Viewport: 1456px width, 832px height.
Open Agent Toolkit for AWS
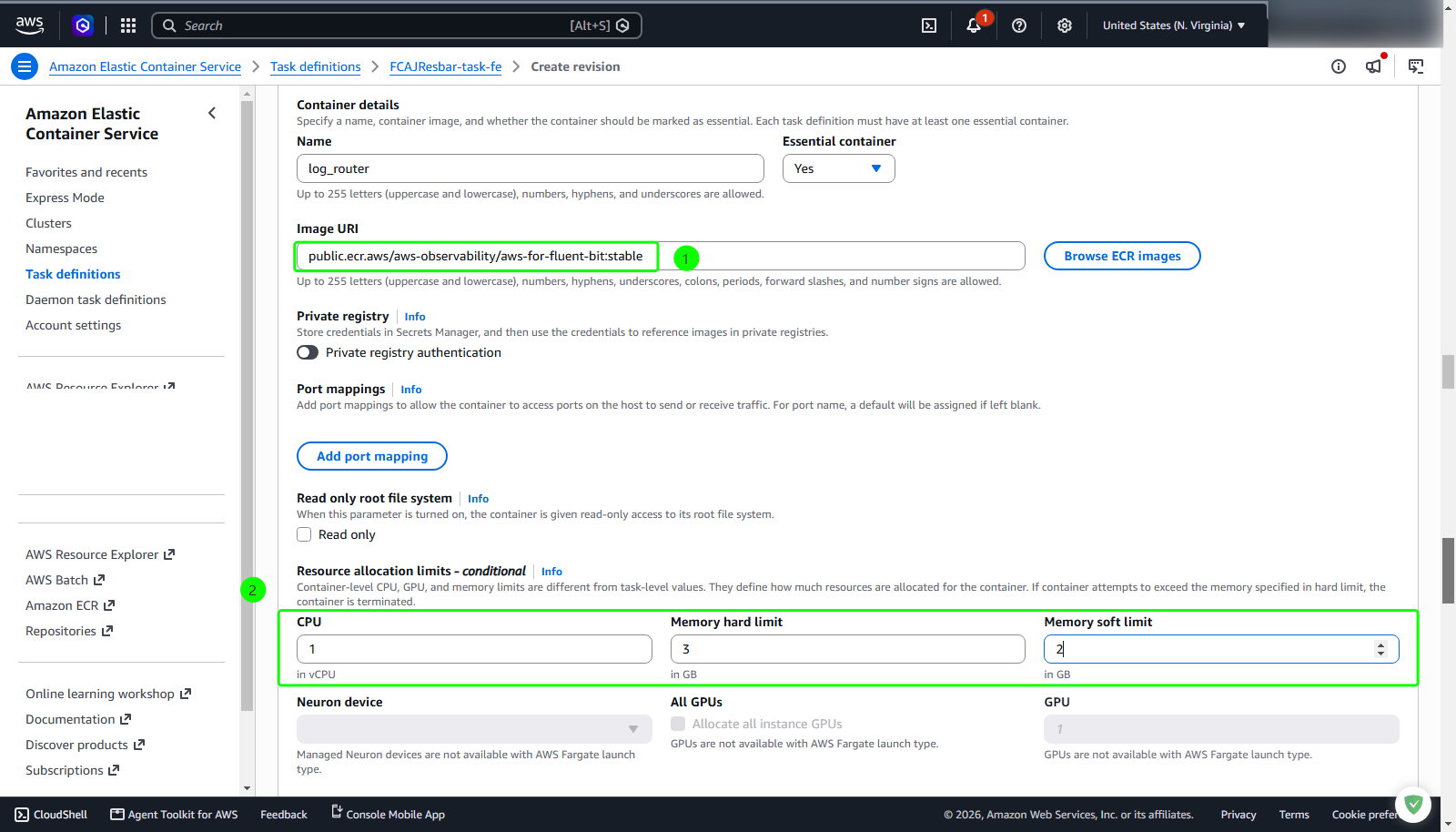pos(174,815)
